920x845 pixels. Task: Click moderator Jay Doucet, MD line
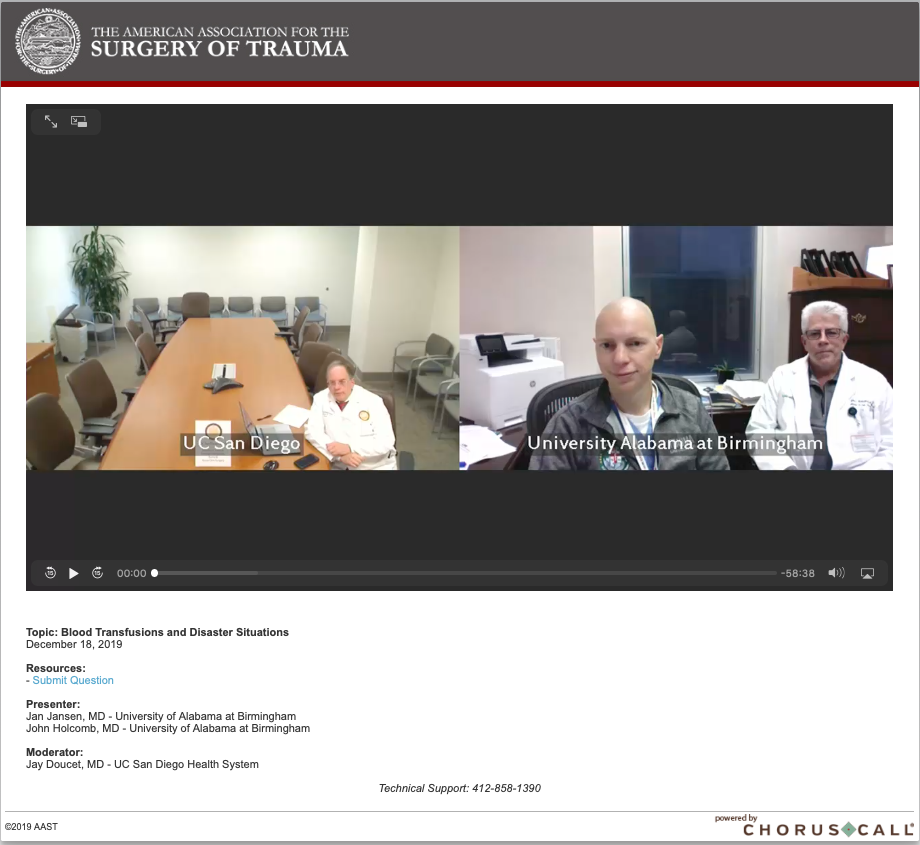pos(142,764)
